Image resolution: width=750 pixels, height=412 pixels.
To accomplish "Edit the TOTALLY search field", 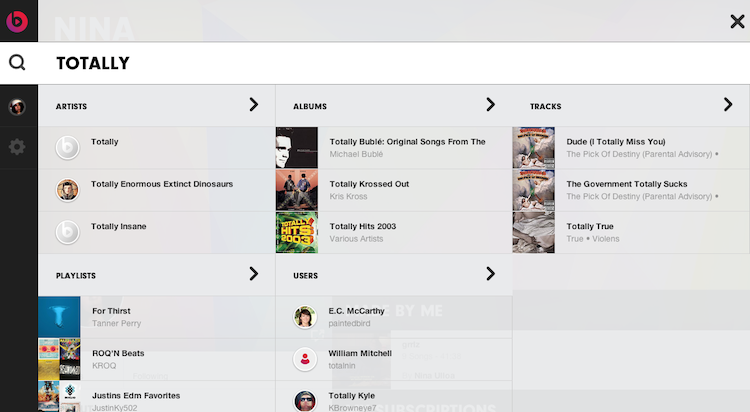I will click(x=393, y=63).
